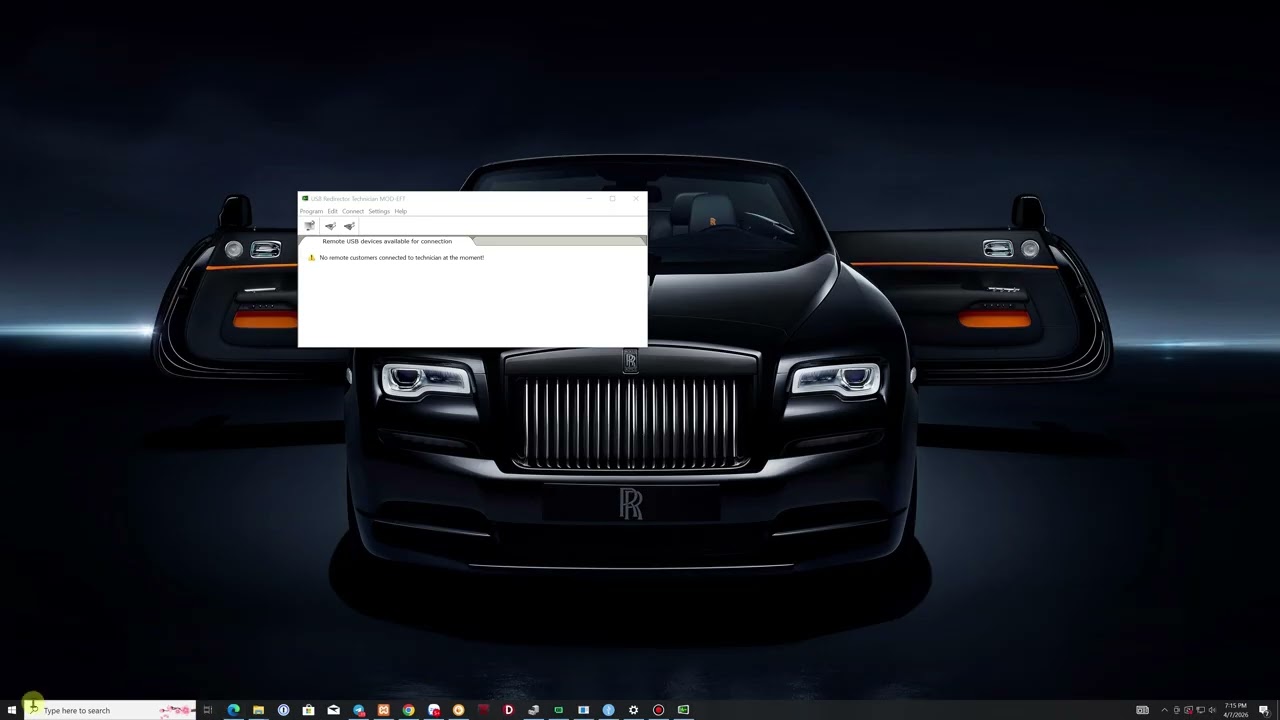The image size is (1280, 720).
Task: Open the Mail app from the taskbar
Action: click(x=333, y=710)
